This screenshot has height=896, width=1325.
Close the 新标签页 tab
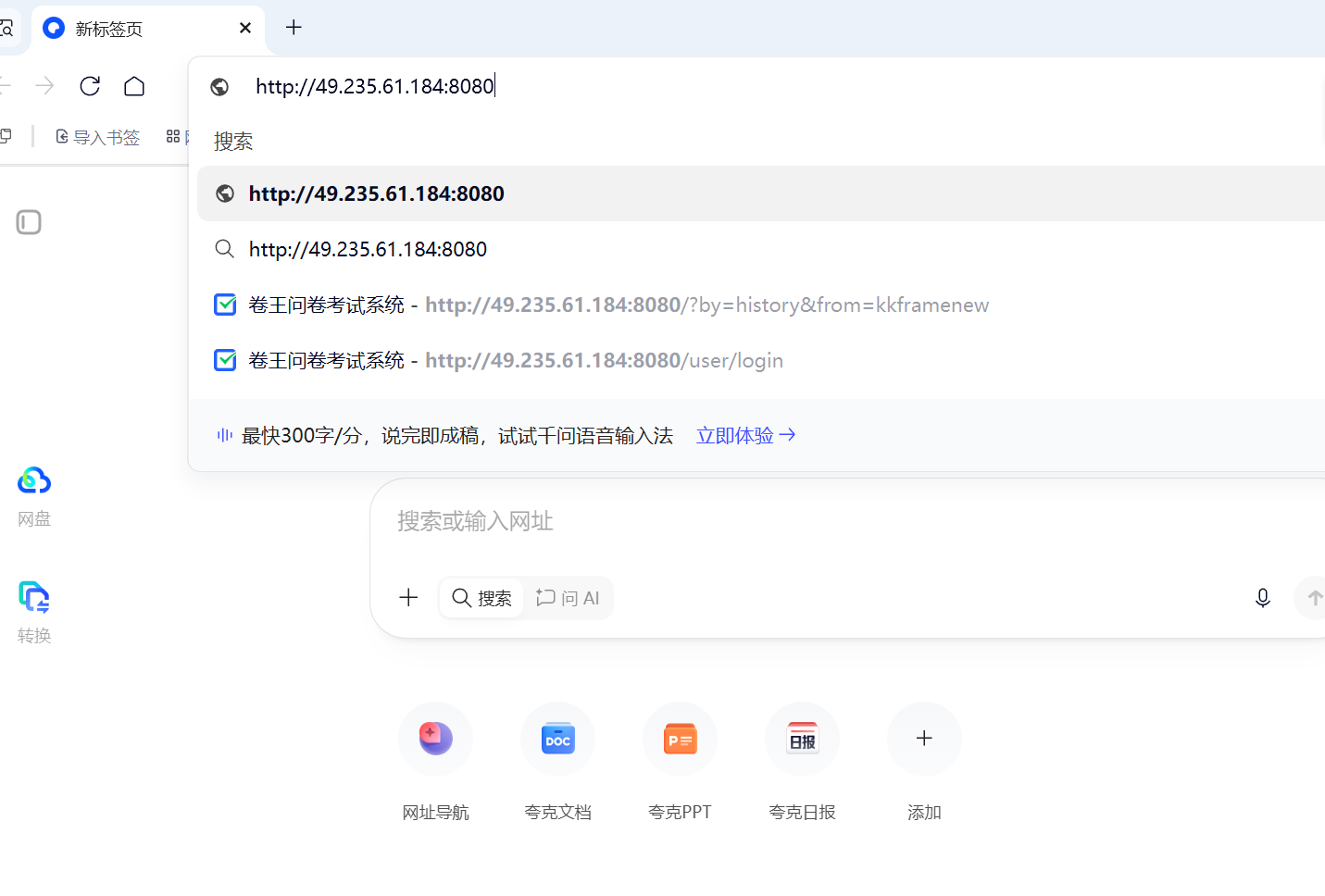pyautogui.click(x=245, y=28)
